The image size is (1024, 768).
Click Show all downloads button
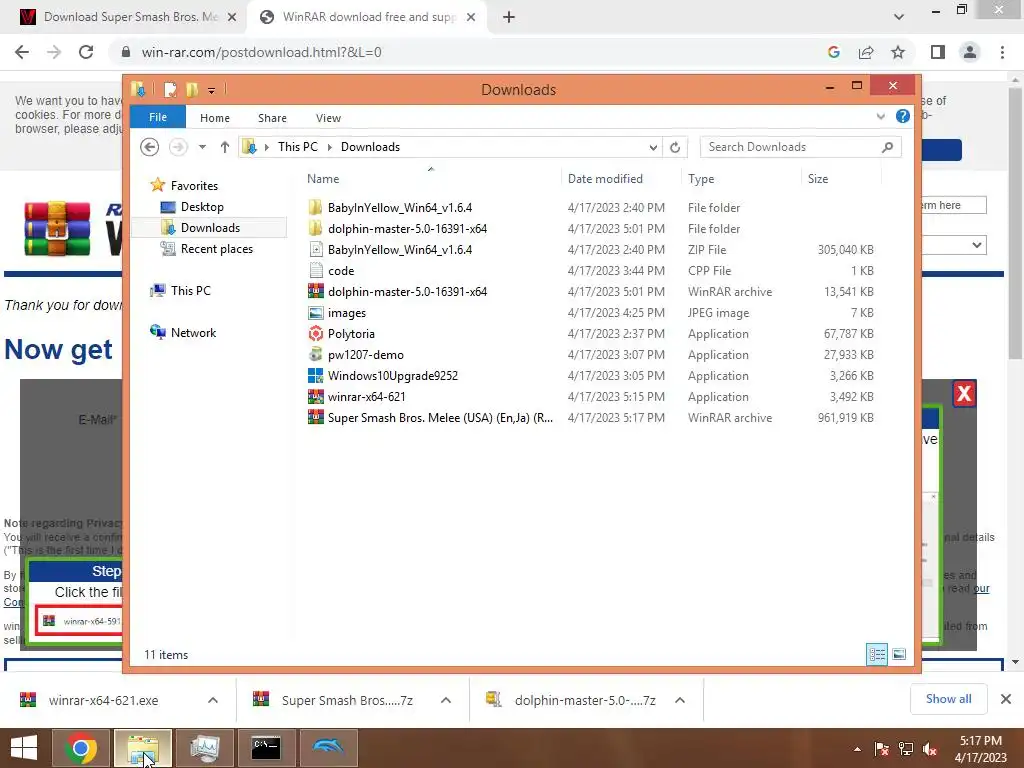948,699
